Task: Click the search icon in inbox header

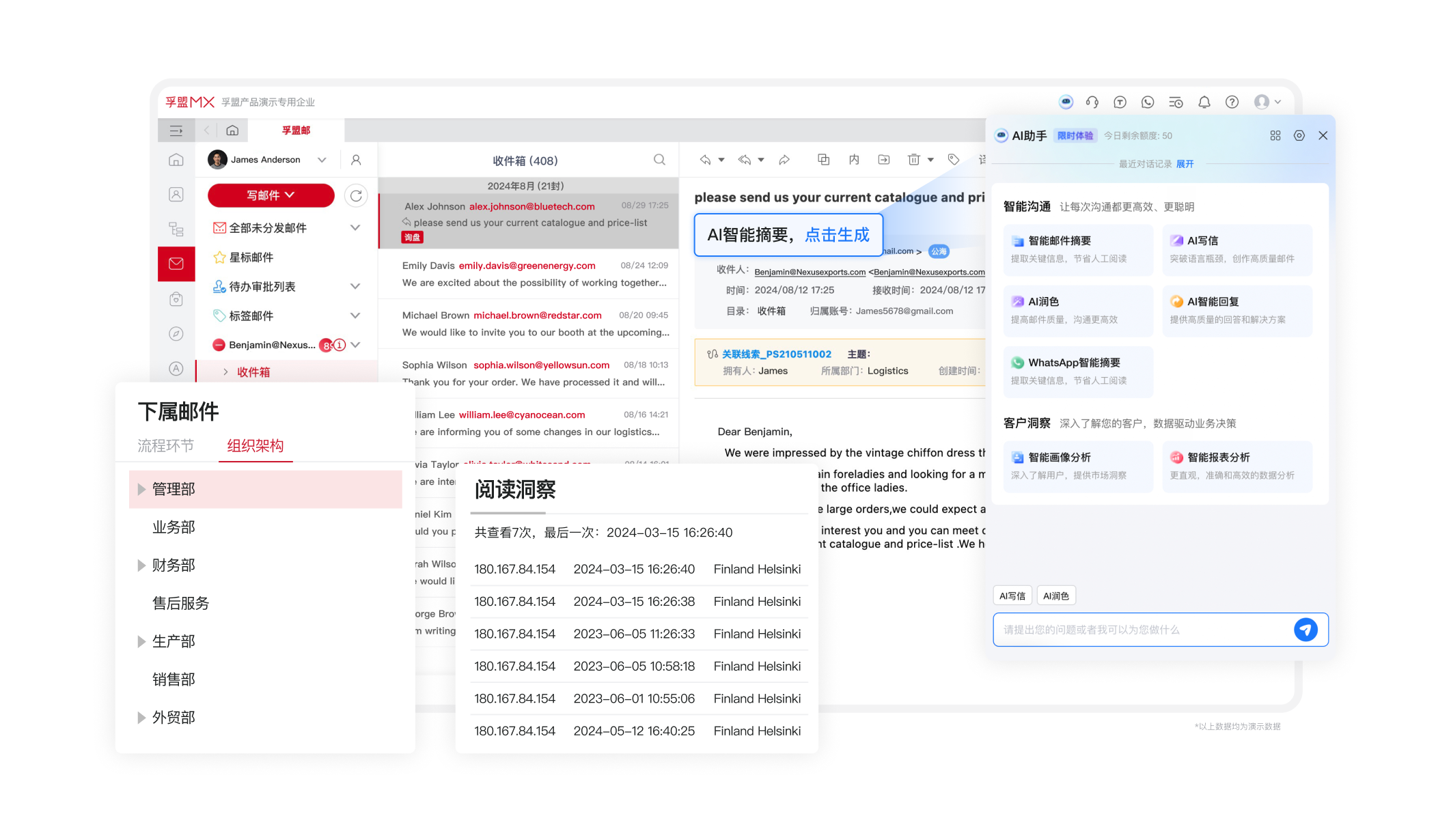Action: tap(659, 160)
